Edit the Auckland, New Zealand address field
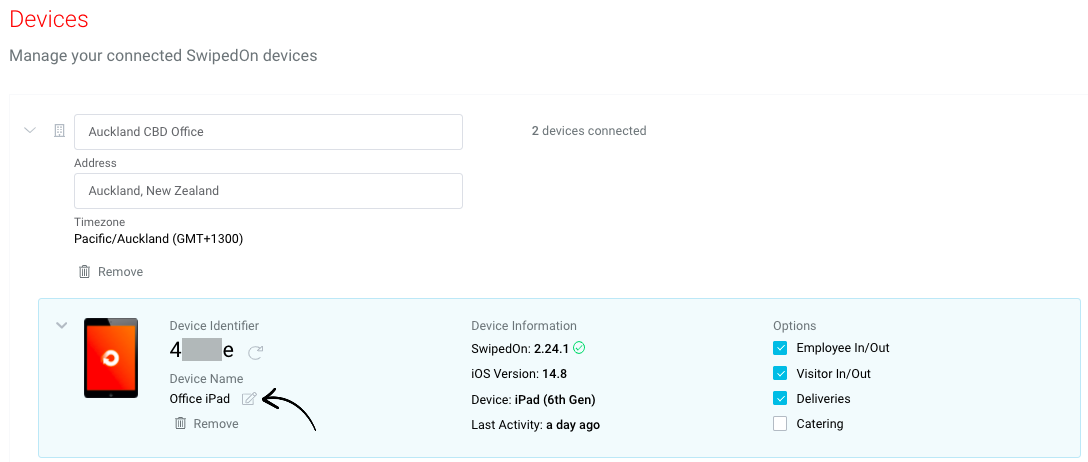Viewport: 1088px width, 462px height. point(268,191)
